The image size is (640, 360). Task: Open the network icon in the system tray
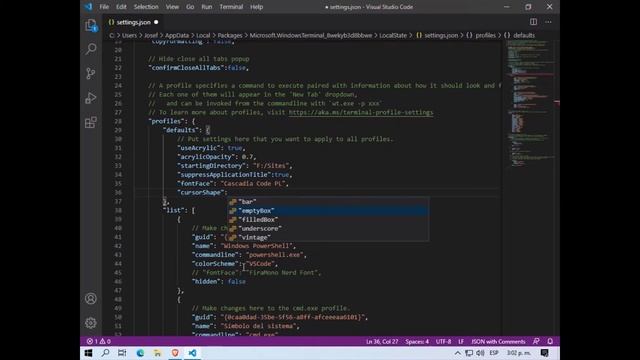coord(469,353)
